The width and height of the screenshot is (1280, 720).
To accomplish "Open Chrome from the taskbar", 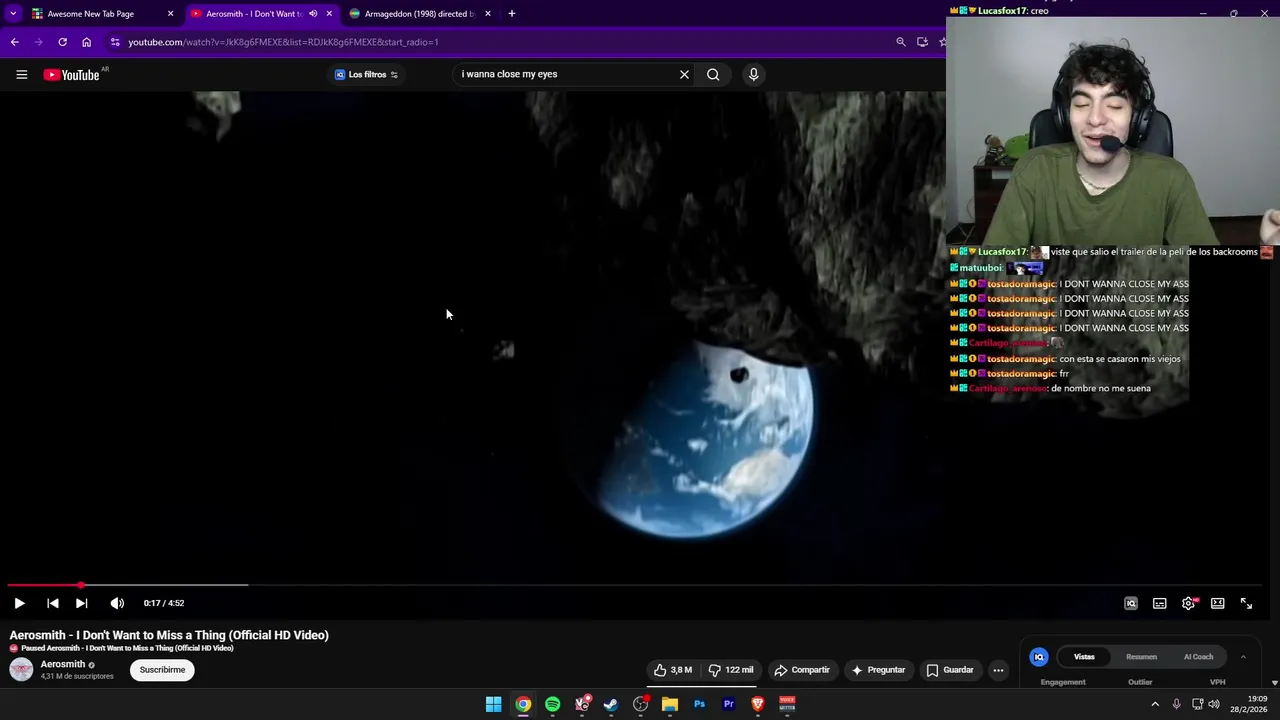I will tap(523, 704).
